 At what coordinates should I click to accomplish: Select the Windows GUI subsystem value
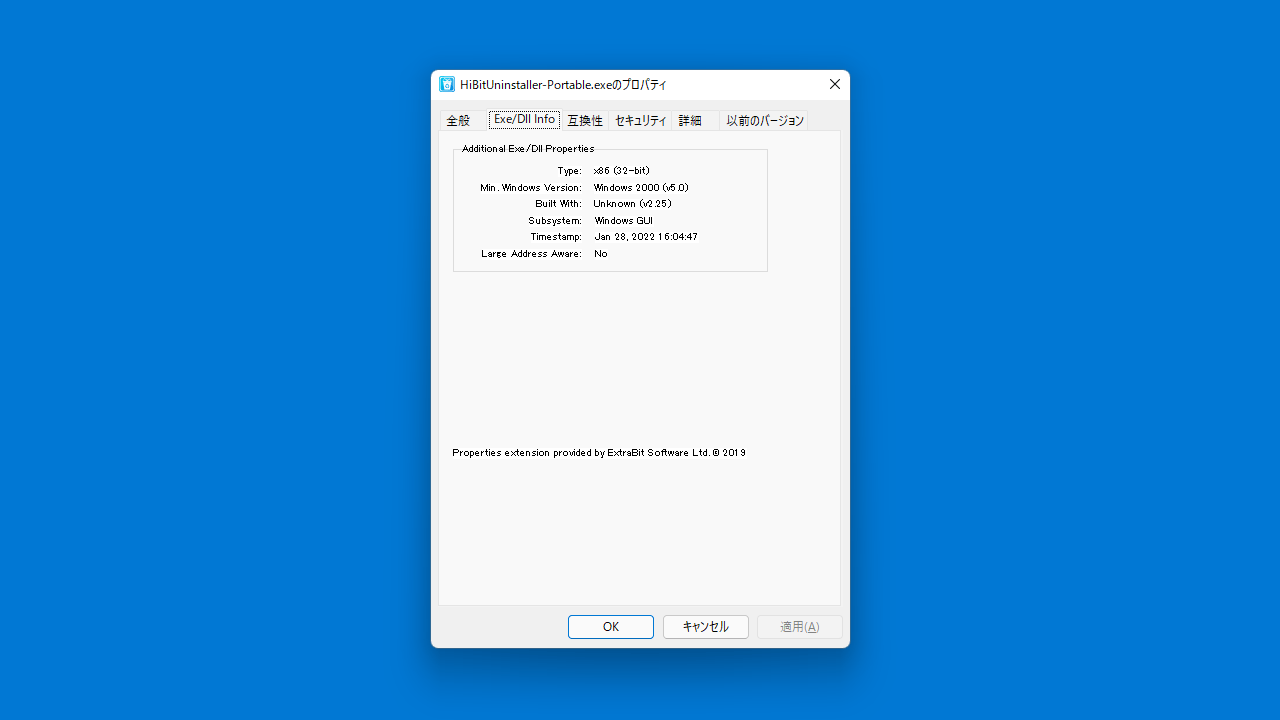click(623, 221)
